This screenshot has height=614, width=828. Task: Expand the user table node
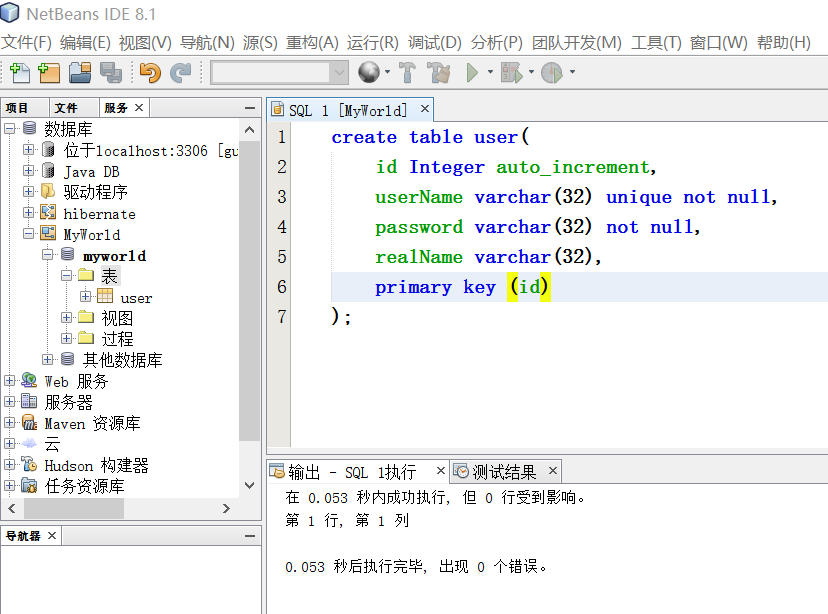86,297
